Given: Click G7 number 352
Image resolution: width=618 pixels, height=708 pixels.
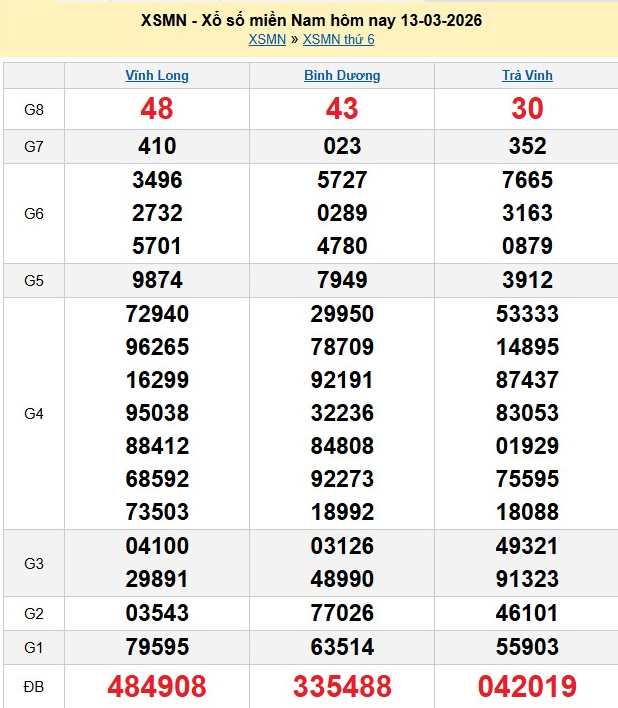Looking at the screenshot, I should click(x=527, y=146).
